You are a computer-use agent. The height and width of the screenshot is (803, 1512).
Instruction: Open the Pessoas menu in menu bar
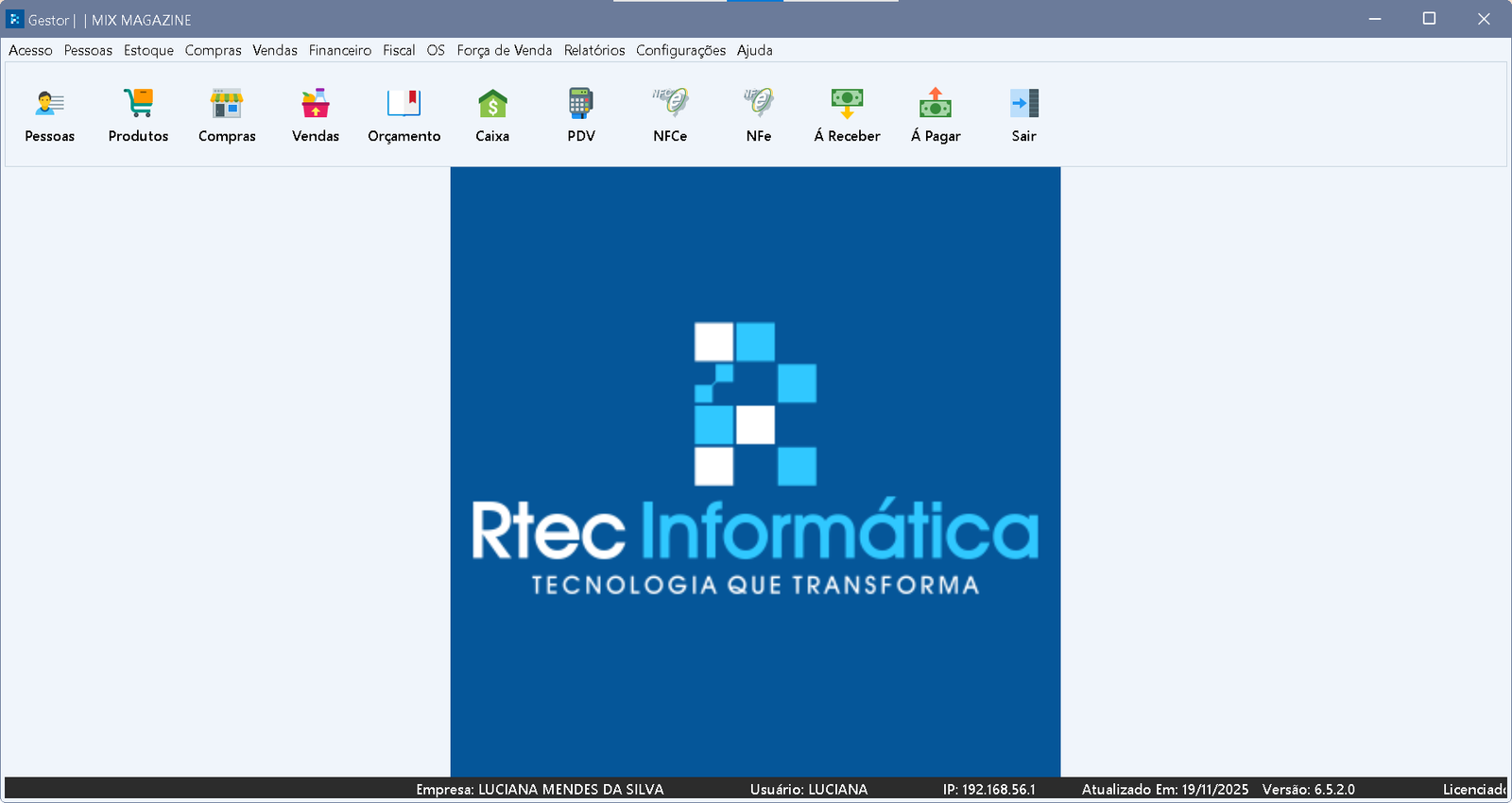[x=88, y=50]
